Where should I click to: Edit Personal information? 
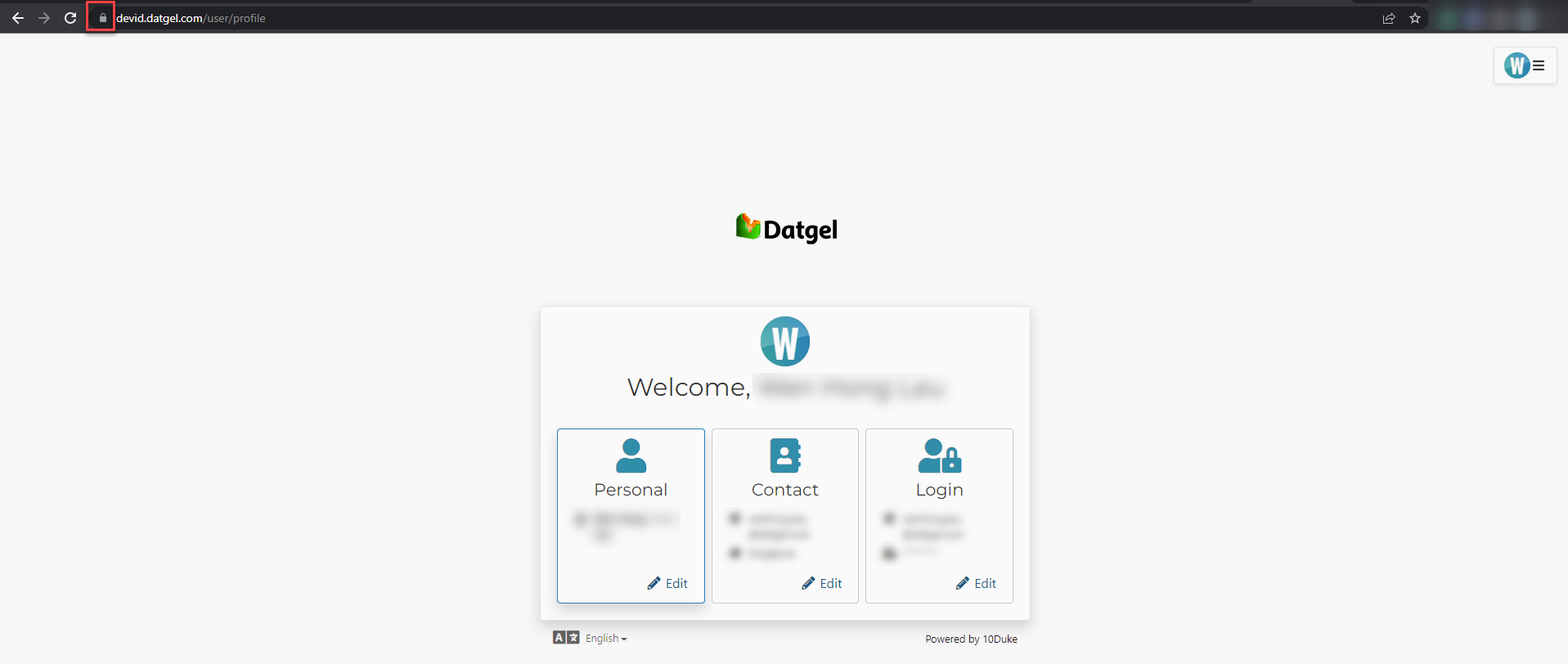point(667,583)
